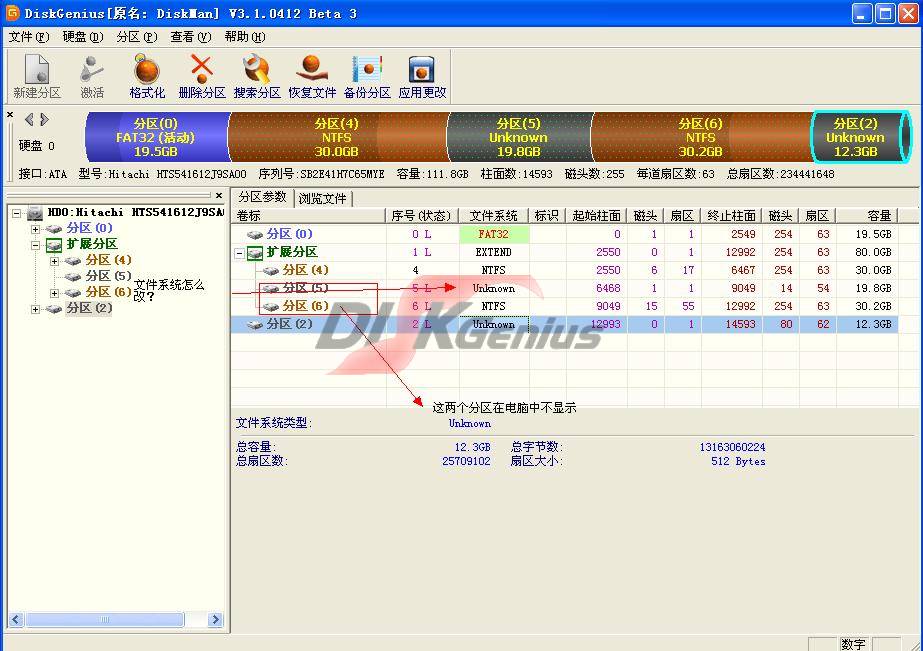The image size is (923, 651).
Task: Click the 恢复文件 (recover files) icon
Action: tap(312, 76)
